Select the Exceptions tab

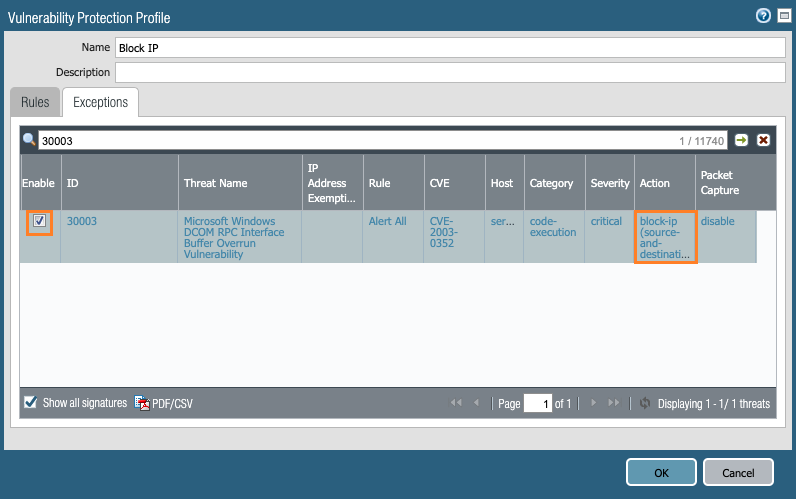coord(101,102)
